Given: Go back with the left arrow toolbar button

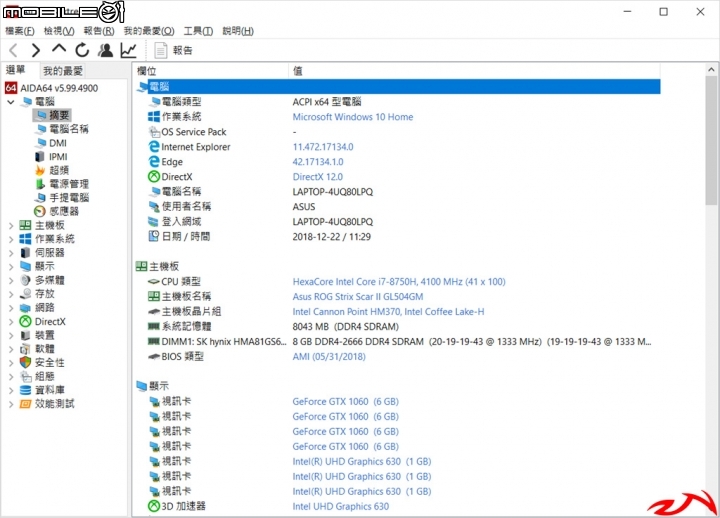Looking at the screenshot, I should (x=14, y=50).
